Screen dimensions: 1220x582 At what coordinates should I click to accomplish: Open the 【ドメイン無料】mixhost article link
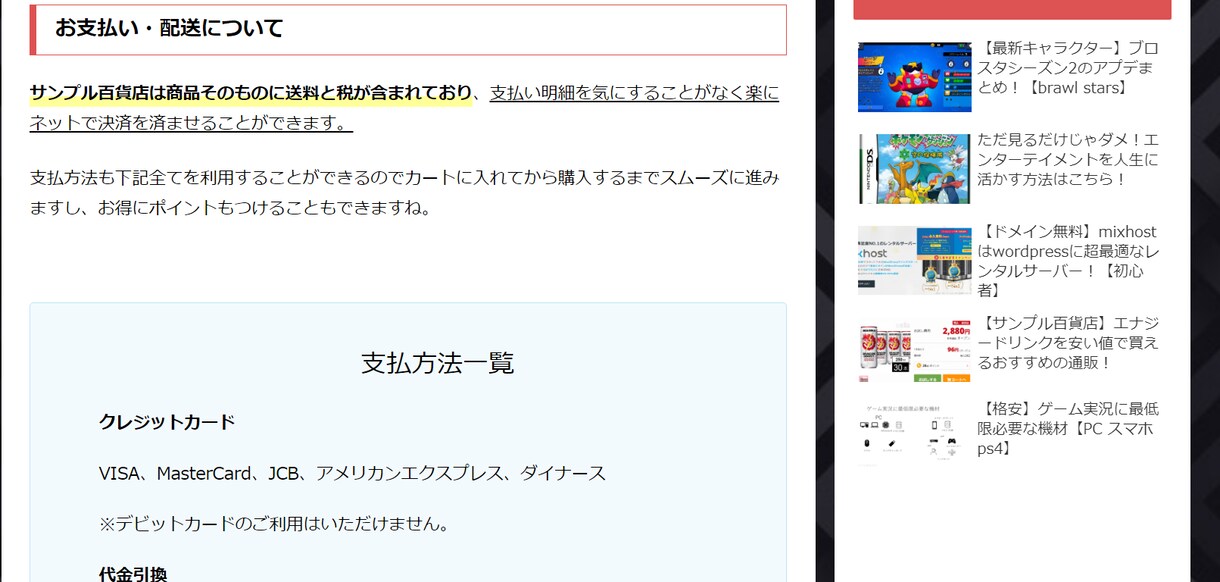[1068, 261]
